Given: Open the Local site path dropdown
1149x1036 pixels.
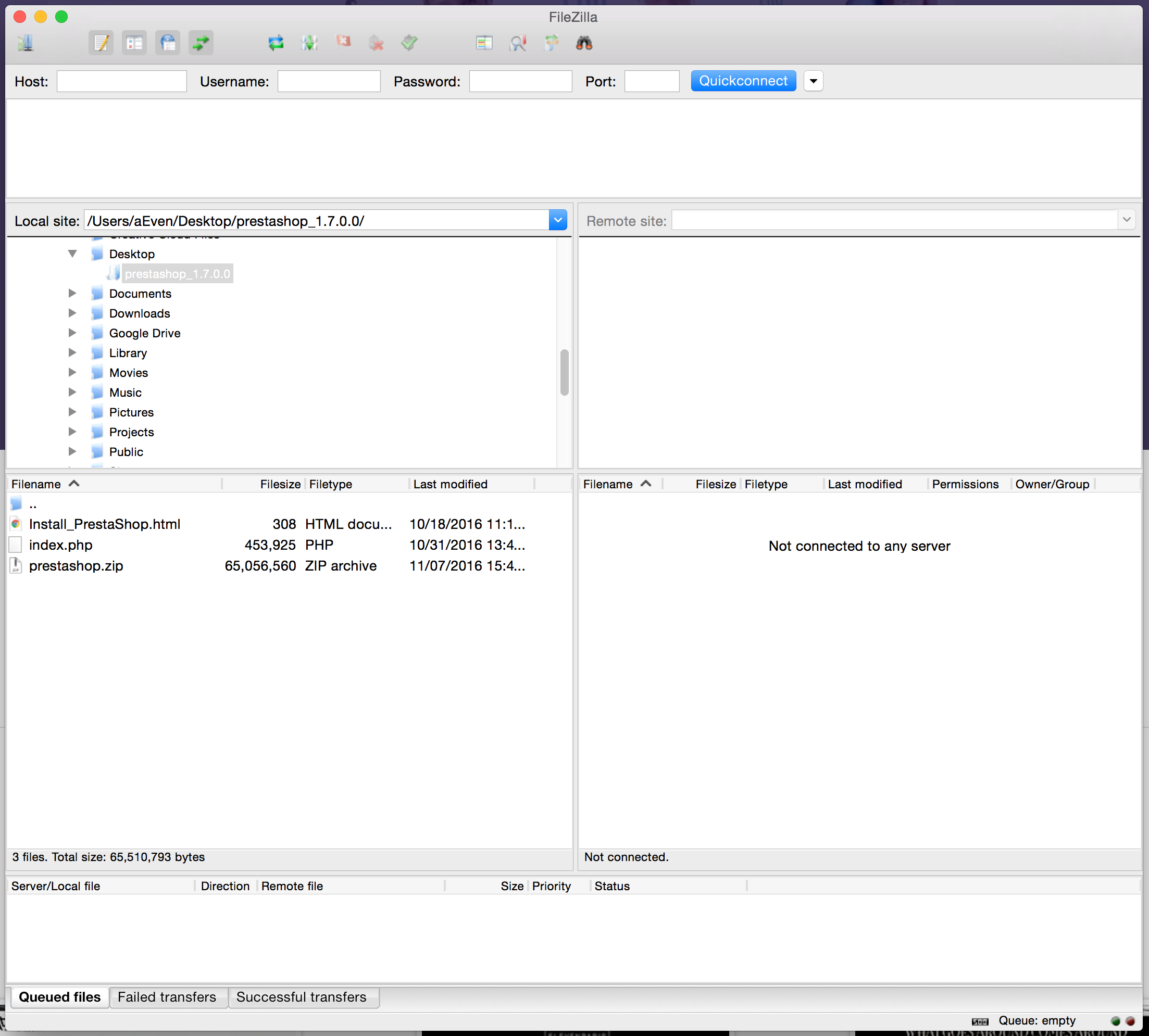Looking at the screenshot, I should point(558,220).
